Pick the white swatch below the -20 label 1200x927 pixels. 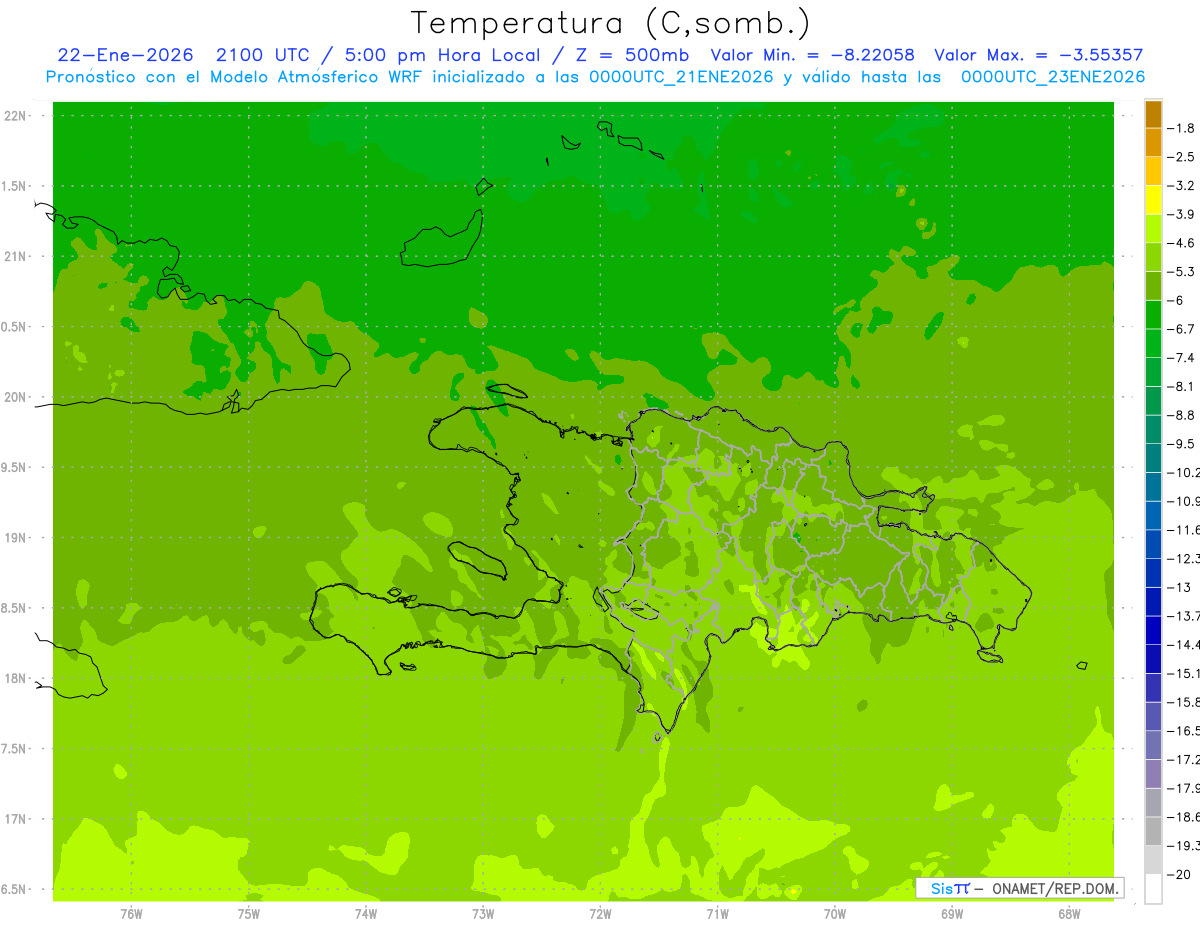click(x=1153, y=888)
